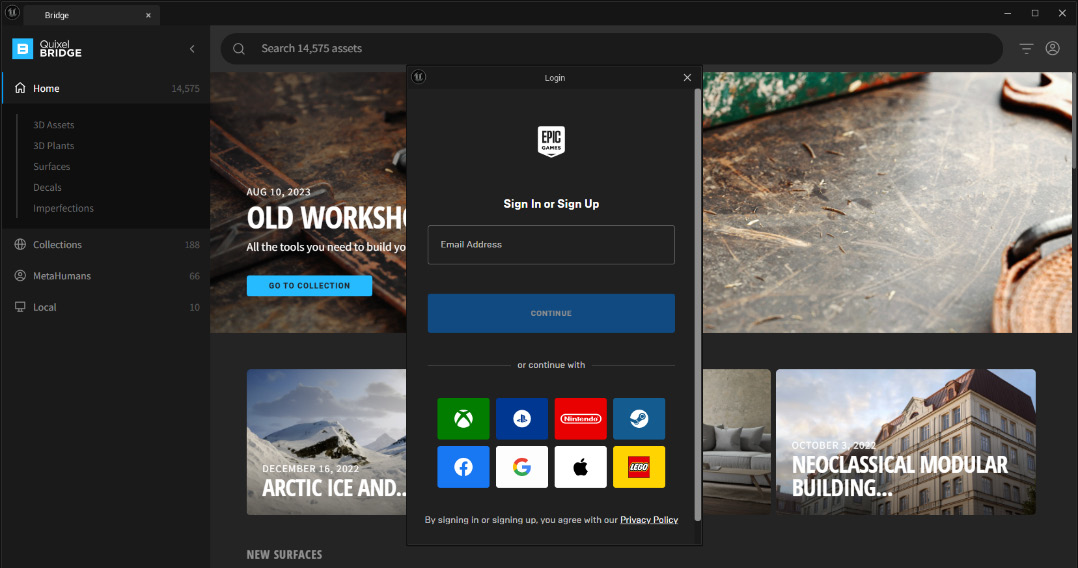1078x568 pixels.
Task: Open the filter options icon
Action: tap(1026, 48)
